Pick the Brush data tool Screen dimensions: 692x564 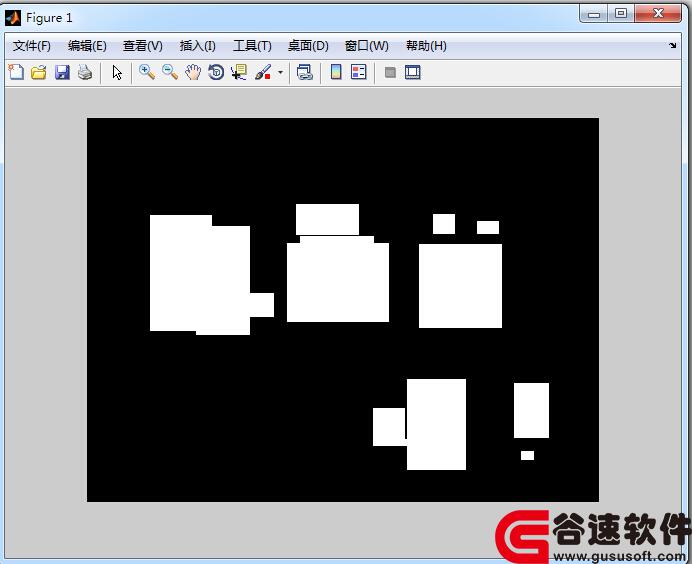263,72
